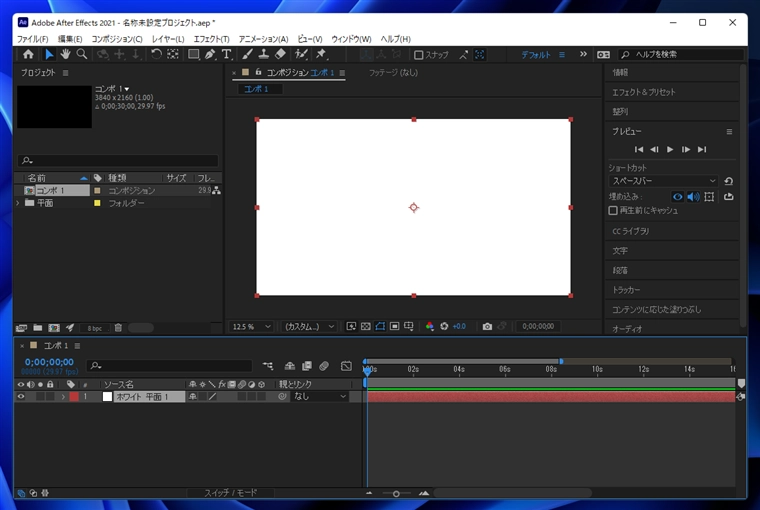Open the 12.5 % magnification dropdown
The image size is (760, 510).
251,327
